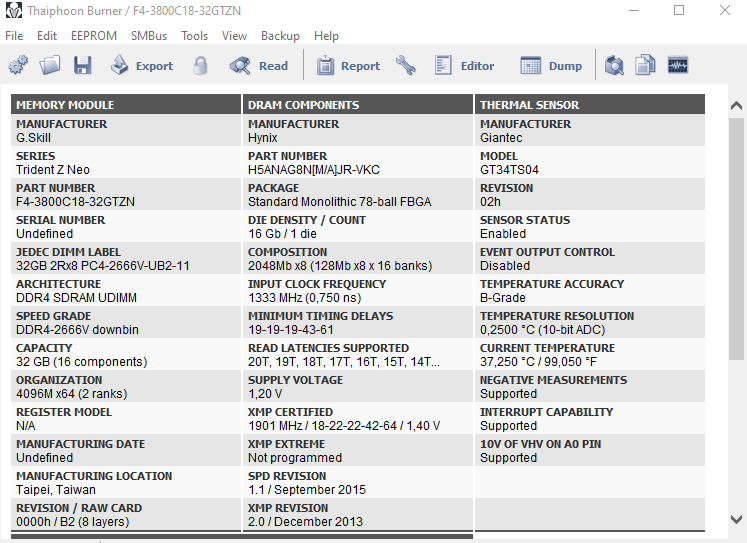The width and height of the screenshot is (747, 543).
Task: Click the GT34TS04 model value
Action: 509,170
